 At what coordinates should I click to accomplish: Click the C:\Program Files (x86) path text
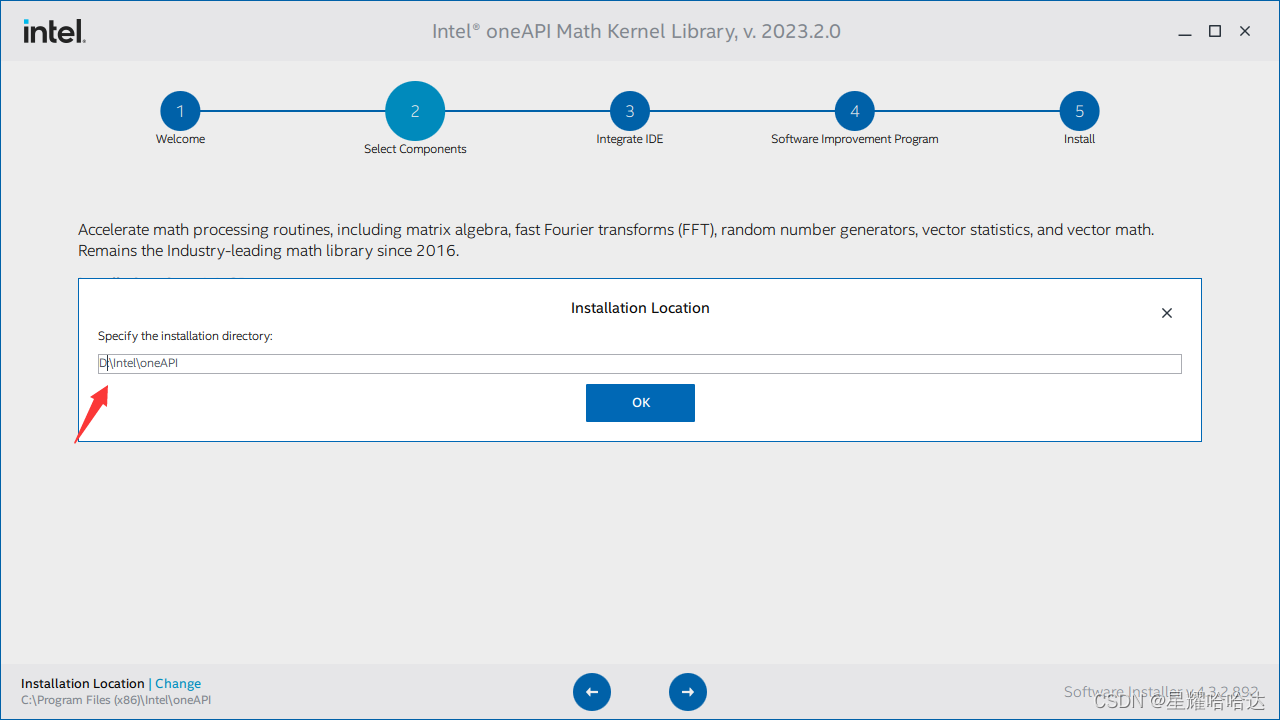pos(116,700)
